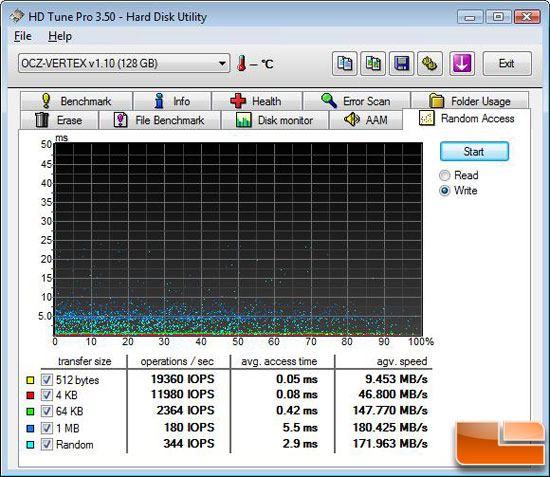Toggle the Random transfer size checkbox
550x477 pixels.
coord(47,444)
